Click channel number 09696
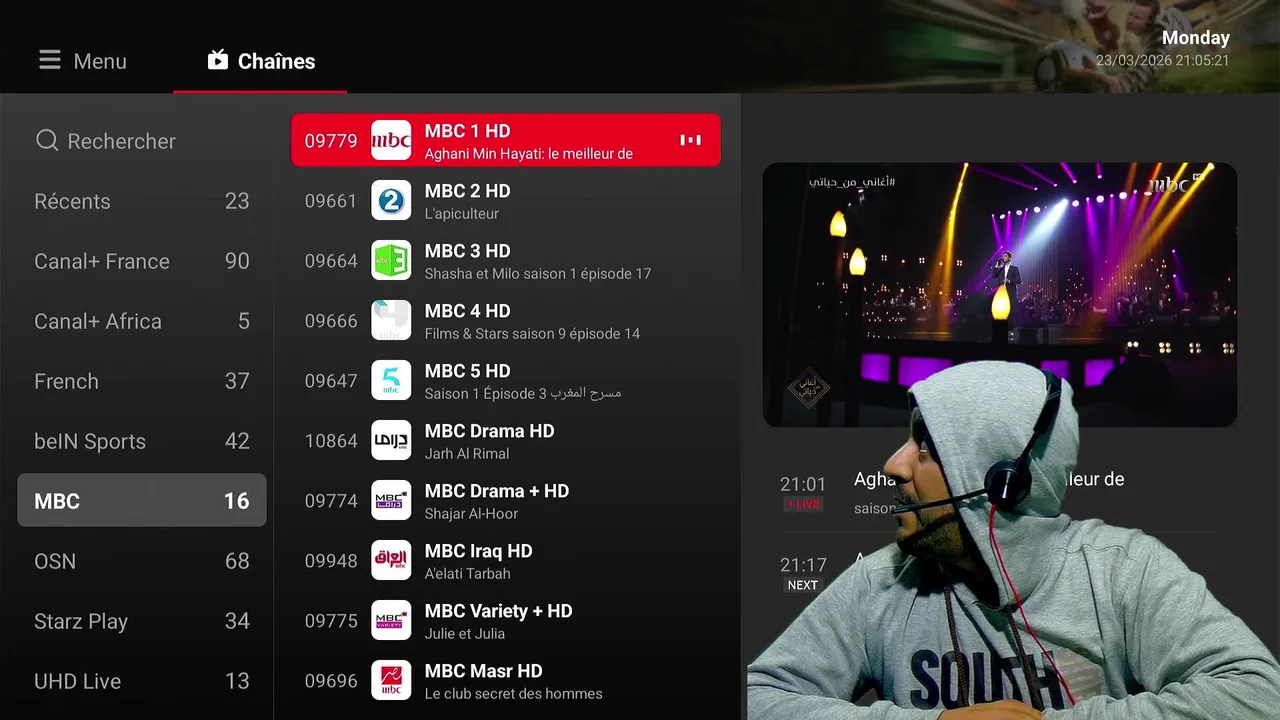 [x=331, y=681]
